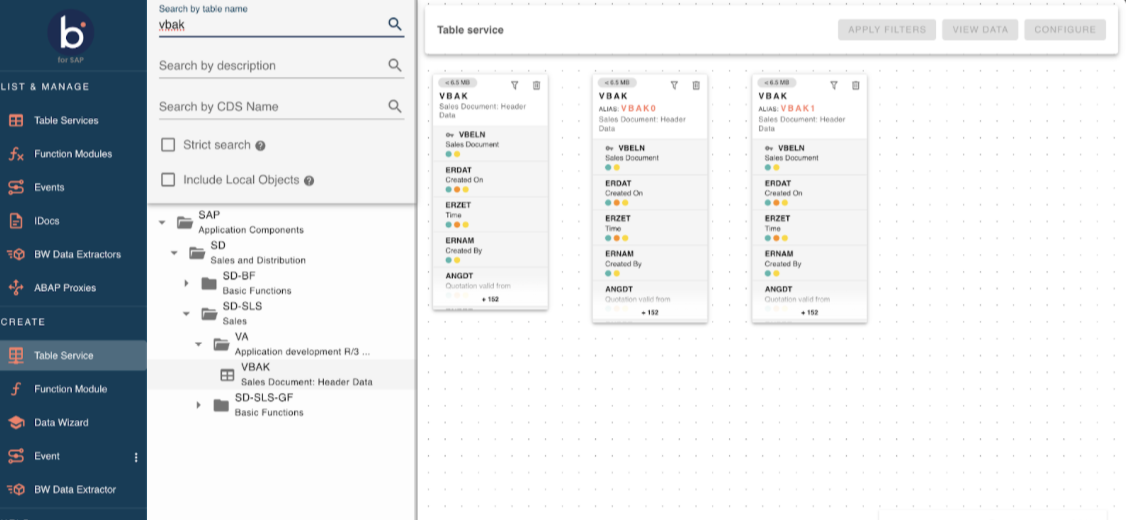1134x520 pixels.
Task: Click the VIEW DATA button
Action: [979, 30]
